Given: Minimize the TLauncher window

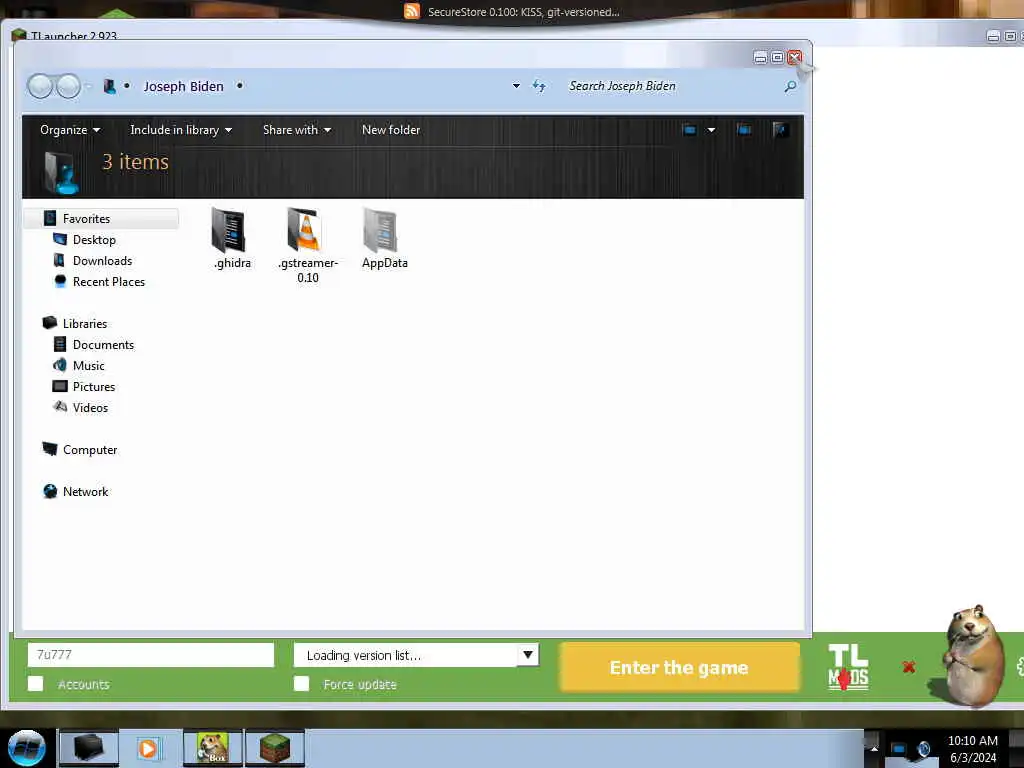Looking at the screenshot, I should (993, 37).
